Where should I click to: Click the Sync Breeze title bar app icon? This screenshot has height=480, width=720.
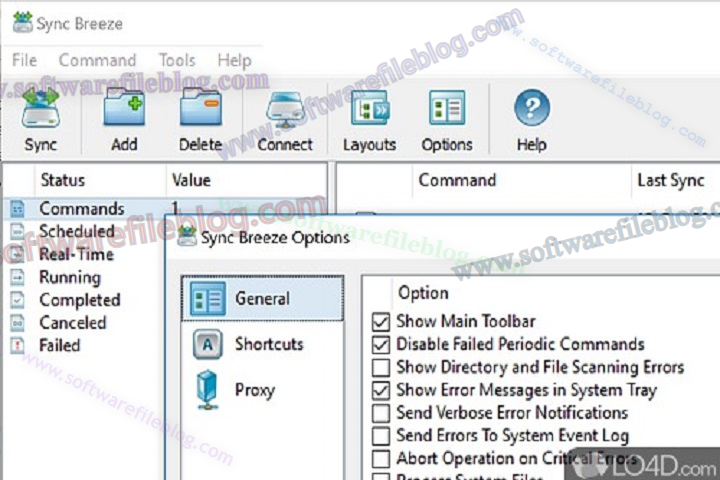[x=22, y=22]
